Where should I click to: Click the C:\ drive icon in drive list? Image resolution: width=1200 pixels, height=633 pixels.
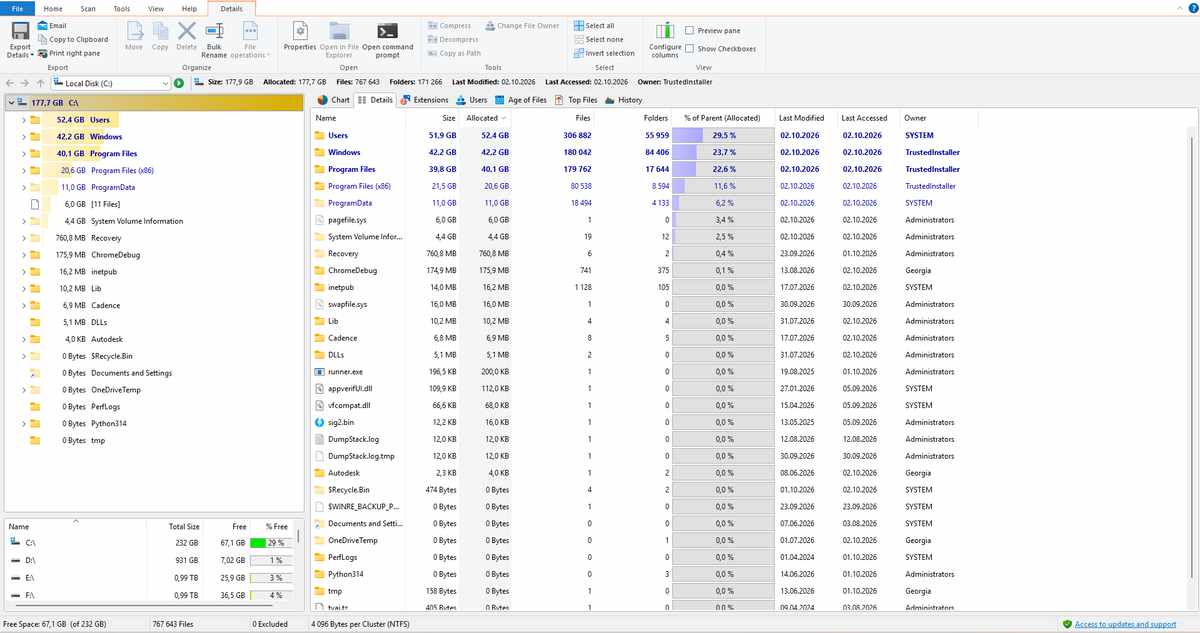15,542
